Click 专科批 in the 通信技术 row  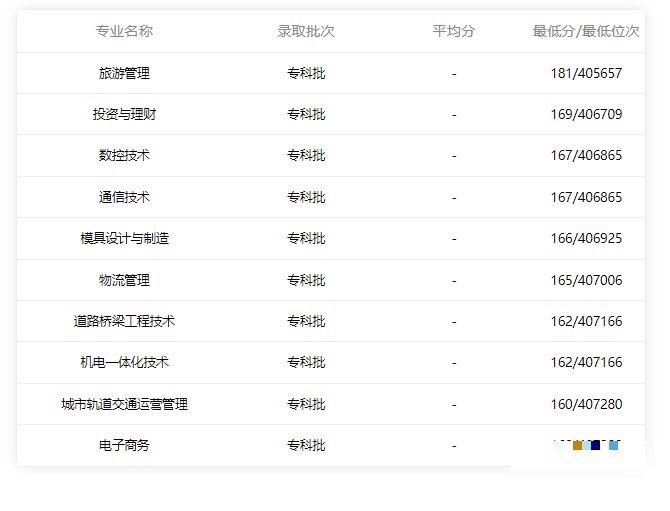pos(306,197)
